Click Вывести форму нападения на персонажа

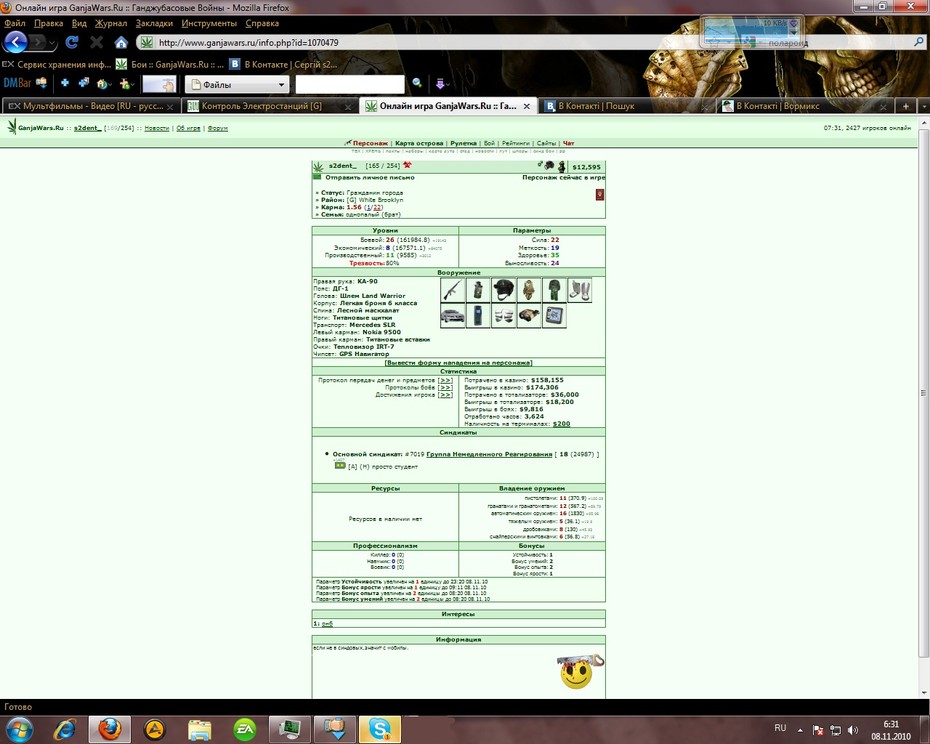(458, 363)
